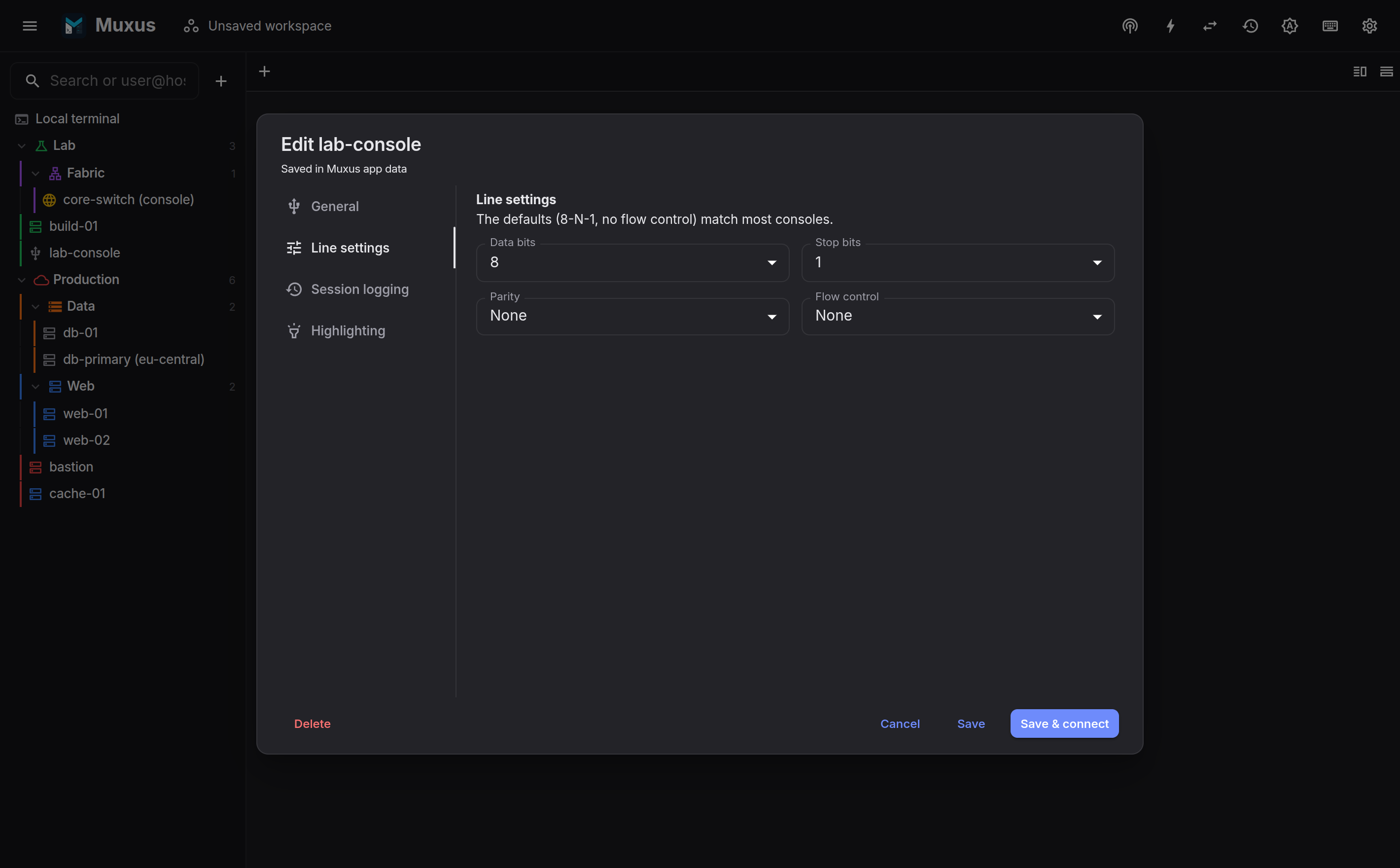Open the file transfer arrows icon
The image size is (1400, 868).
click(x=1210, y=26)
